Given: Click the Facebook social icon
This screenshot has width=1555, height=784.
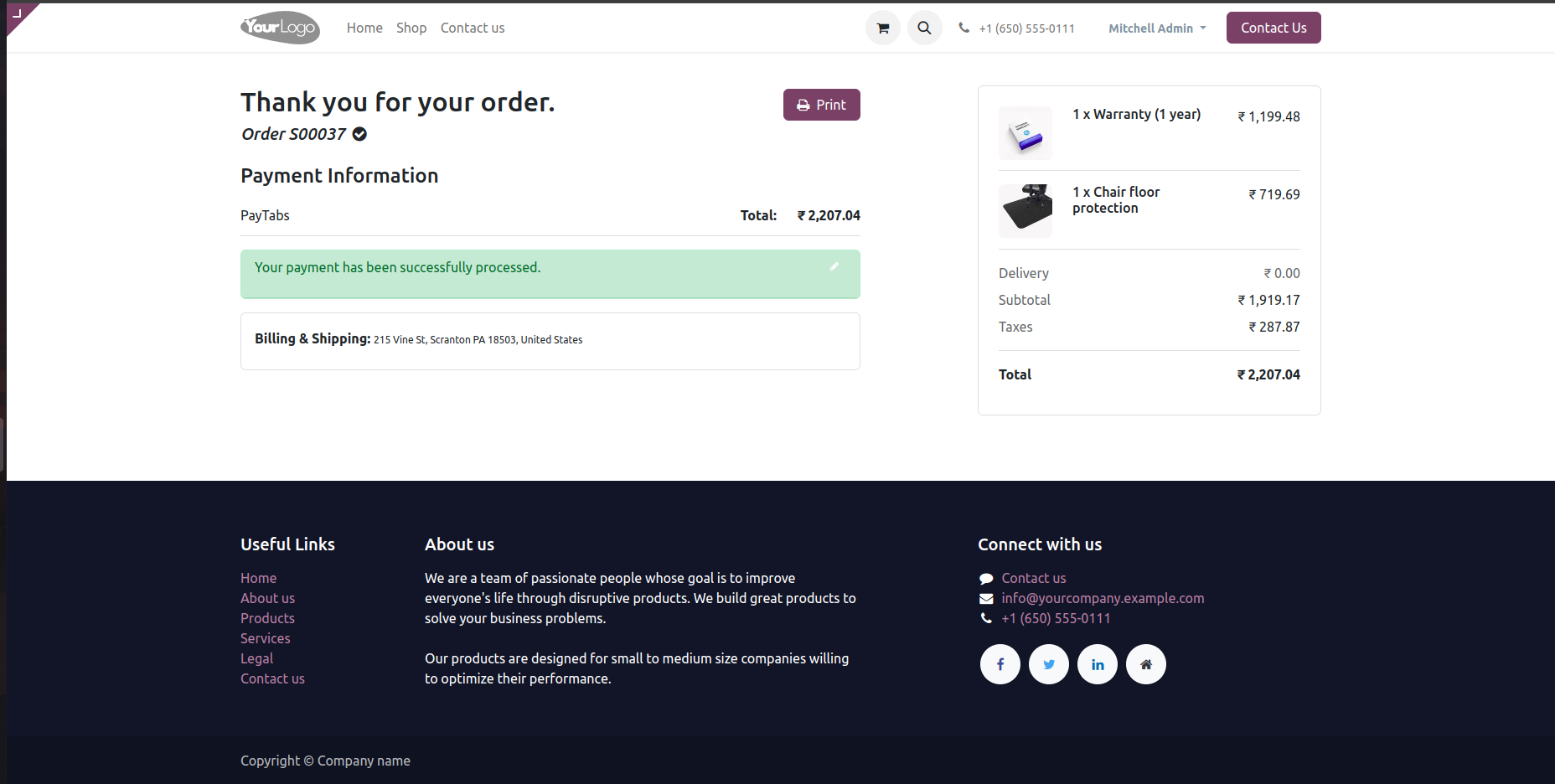Looking at the screenshot, I should click(1000, 664).
